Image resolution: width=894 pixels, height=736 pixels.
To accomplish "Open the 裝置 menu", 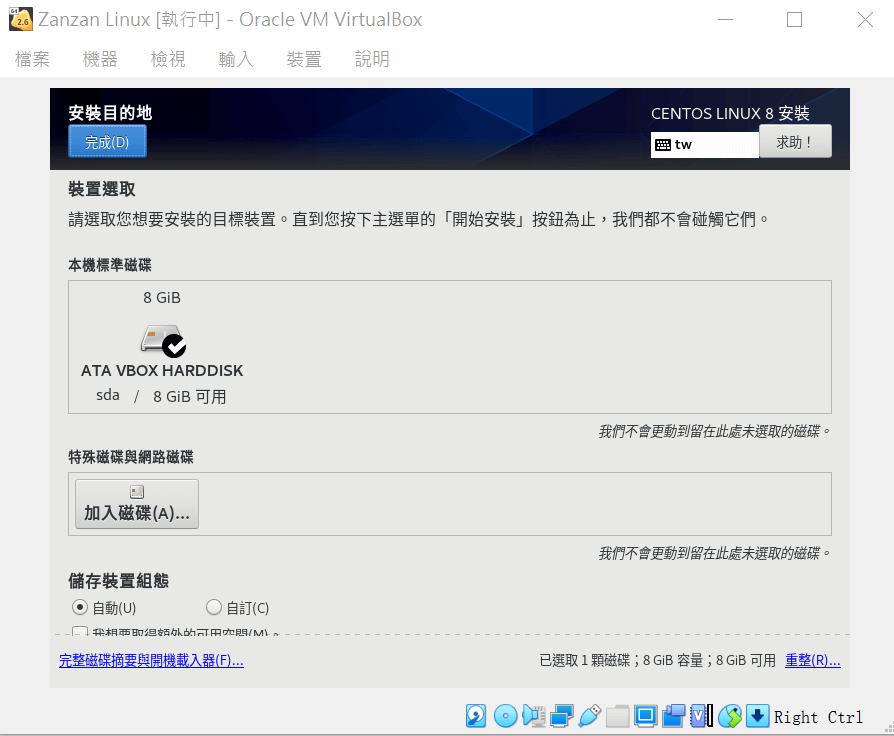I will (x=304, y=59).
